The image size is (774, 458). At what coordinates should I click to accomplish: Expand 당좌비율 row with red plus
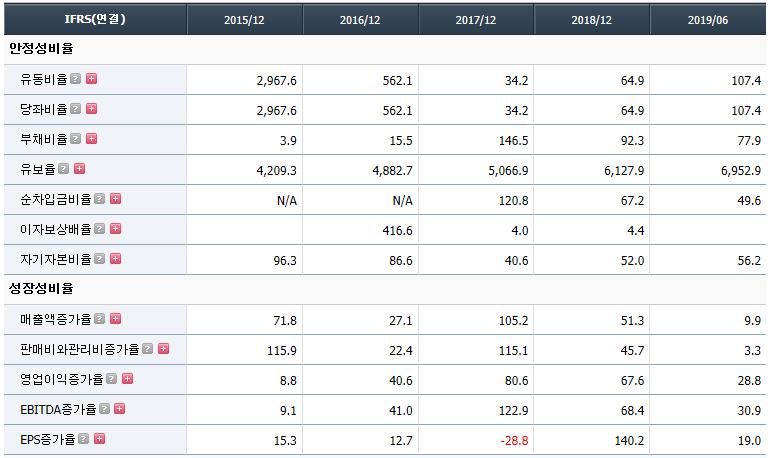(x=91, y=109)
